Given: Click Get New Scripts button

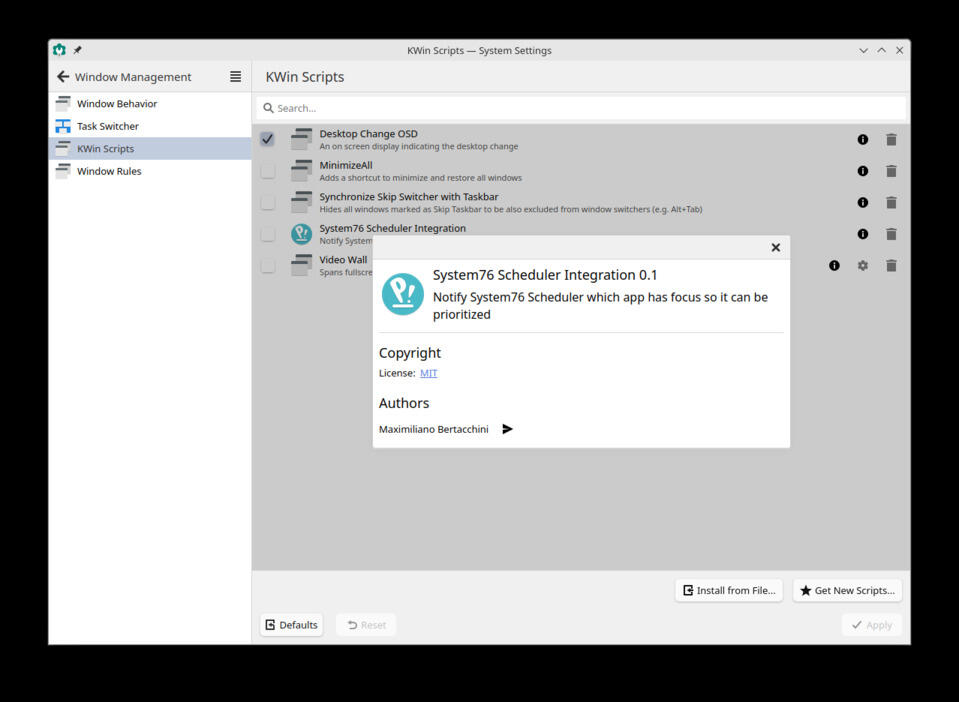Looking at the screenshot, I should (848, 590).
